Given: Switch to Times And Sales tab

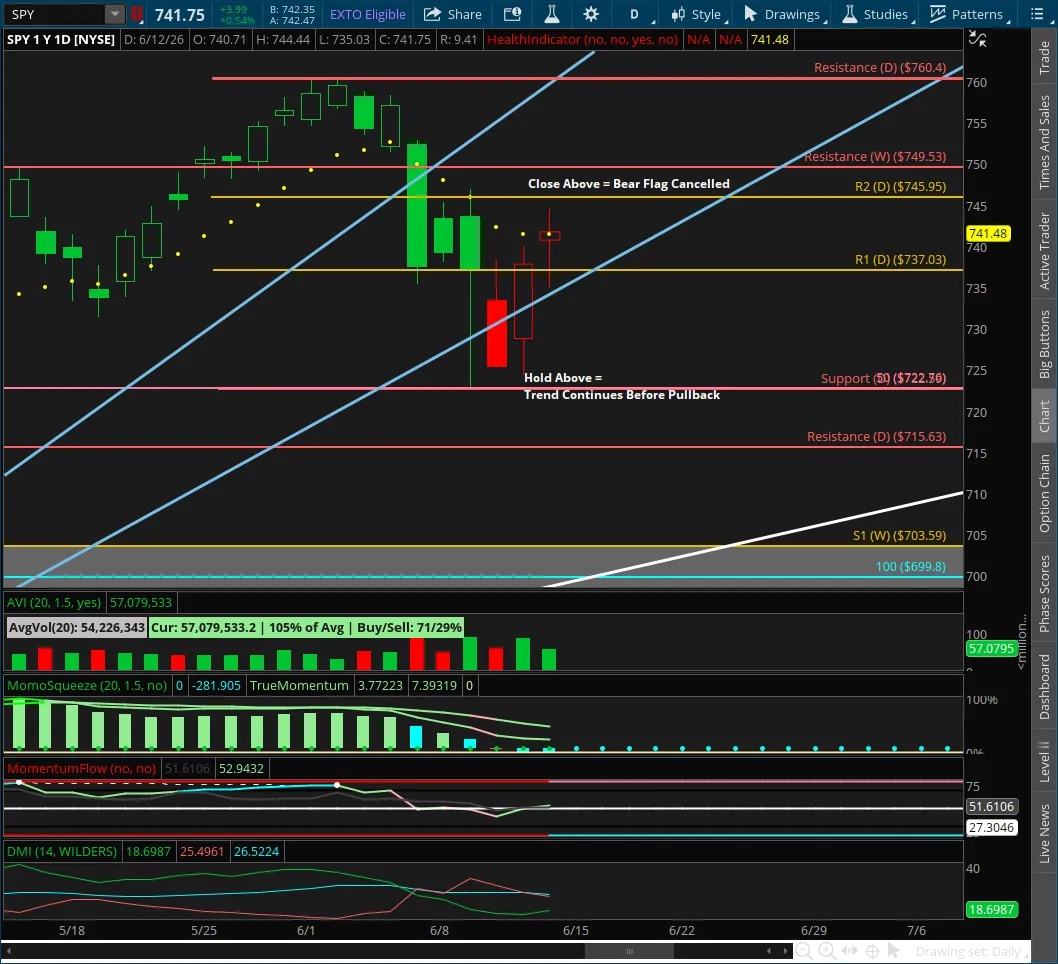Looking at the screenshot, I should coord(1045,142).
